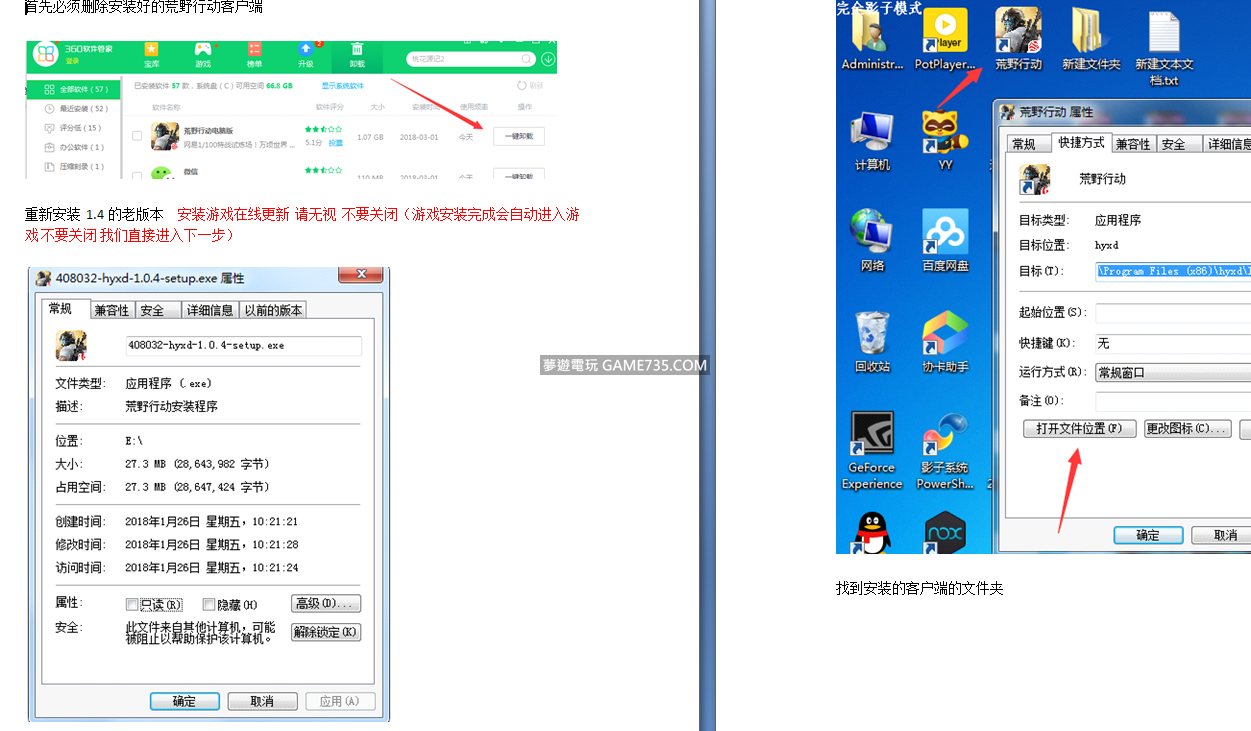Tick the checkbox beside 微信 row
The width and height of the screenshot is (1251, 731).
pyautogui.click(x=137, y=176)
